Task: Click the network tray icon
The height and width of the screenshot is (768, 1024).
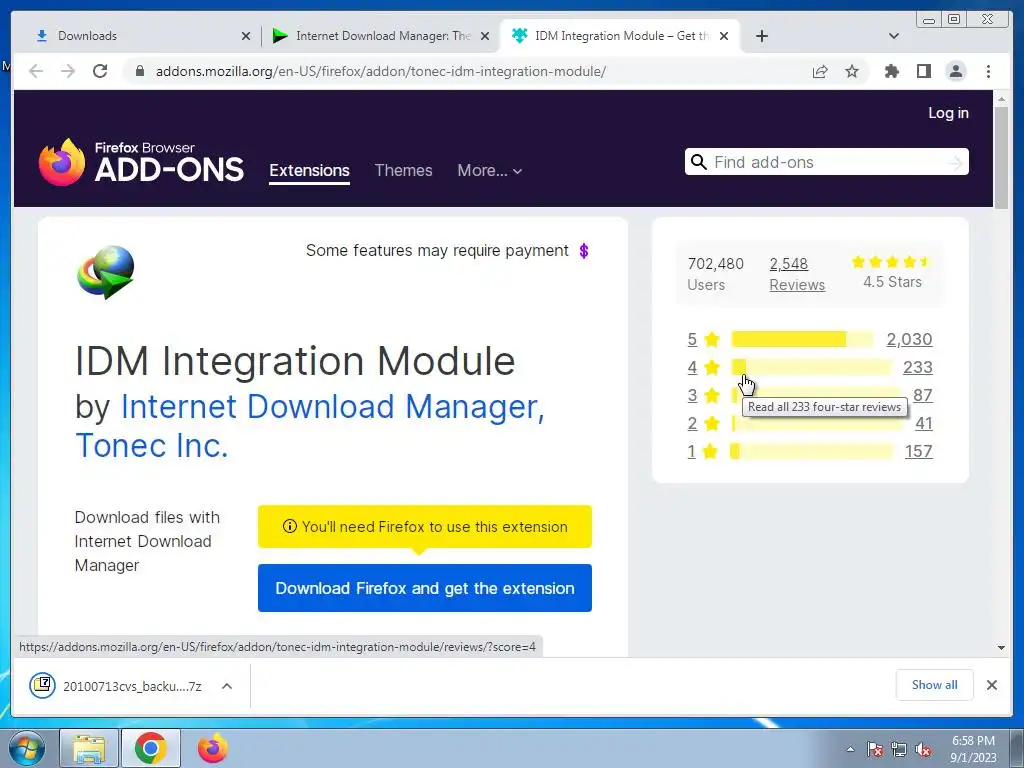Action: tap(899, 749)
